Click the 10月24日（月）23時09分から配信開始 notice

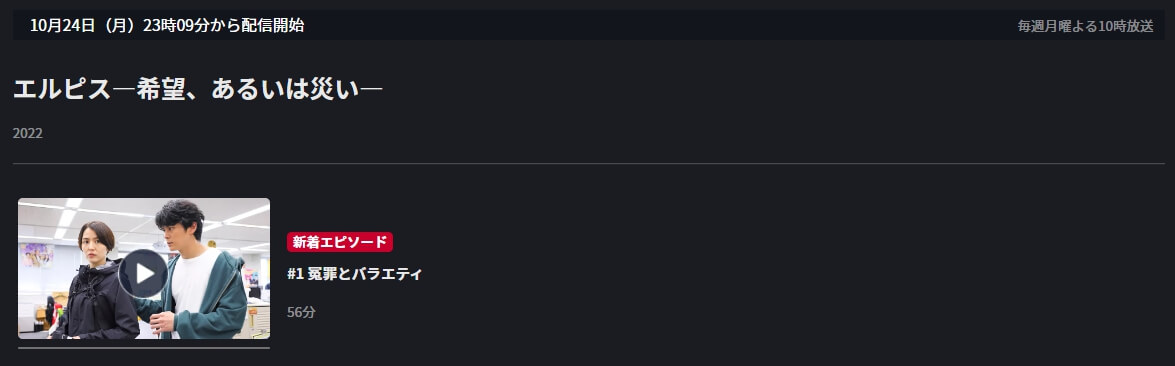tap(167, 25)
